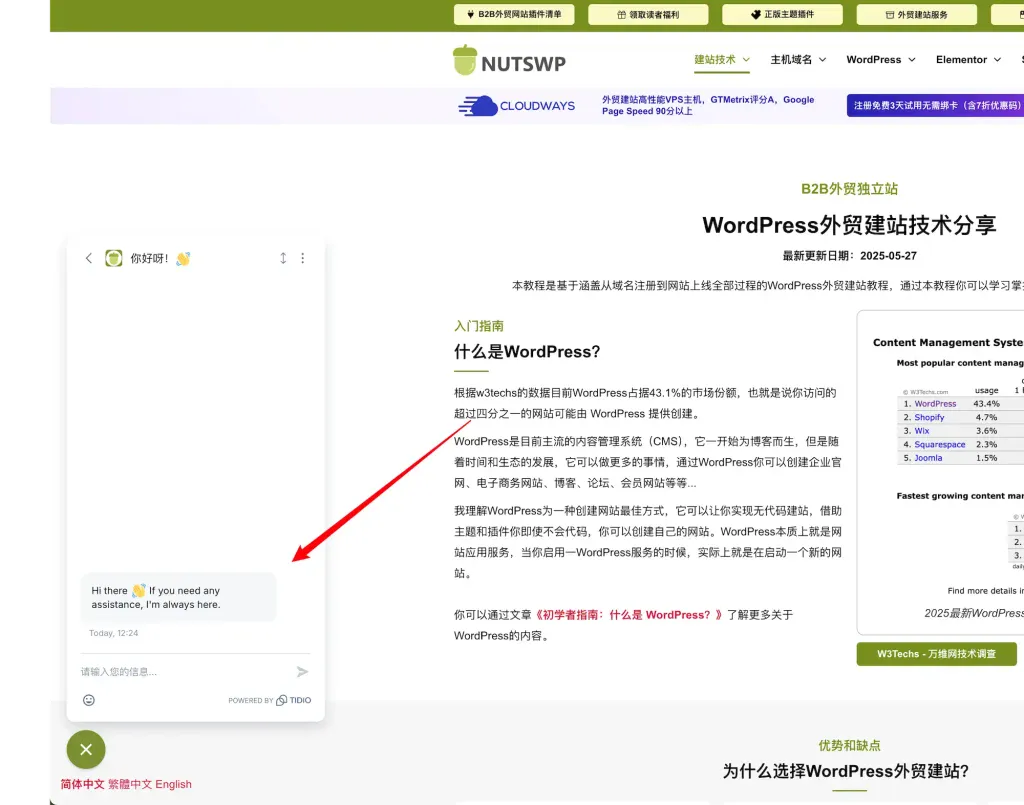This screenshot has width=1024, height=805.
Task: Expand Elementor nav menu
Action: 968,59
